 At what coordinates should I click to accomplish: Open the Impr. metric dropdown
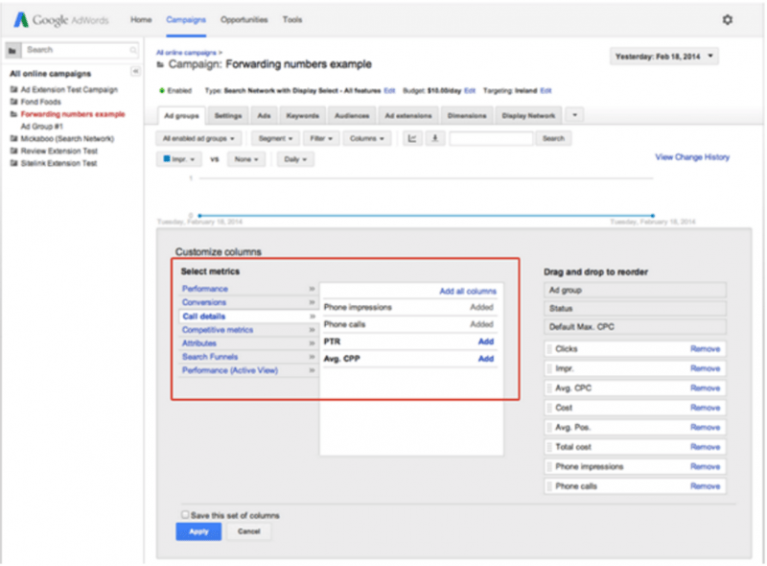pyautogui.click(x=179, y=159)
